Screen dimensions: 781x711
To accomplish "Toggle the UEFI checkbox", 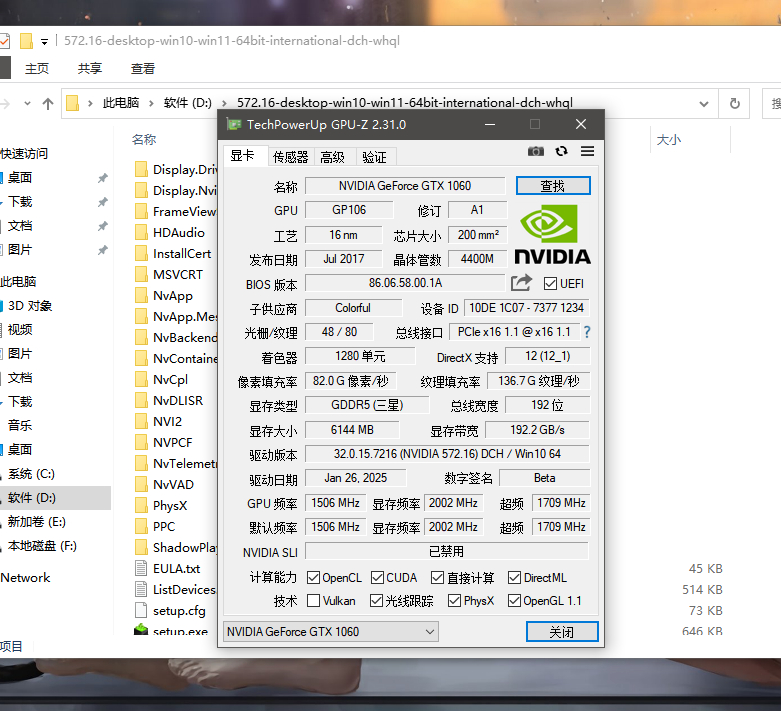I will point(550,284).
